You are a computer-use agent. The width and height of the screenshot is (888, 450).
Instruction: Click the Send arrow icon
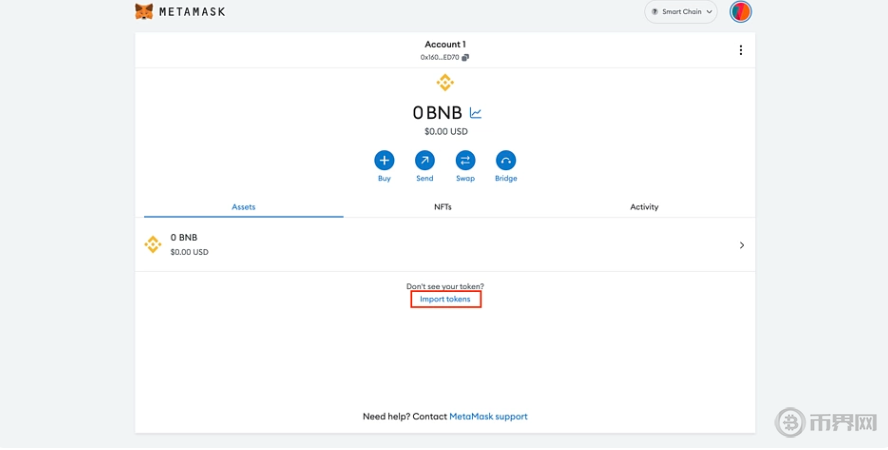tap(425, 160)
